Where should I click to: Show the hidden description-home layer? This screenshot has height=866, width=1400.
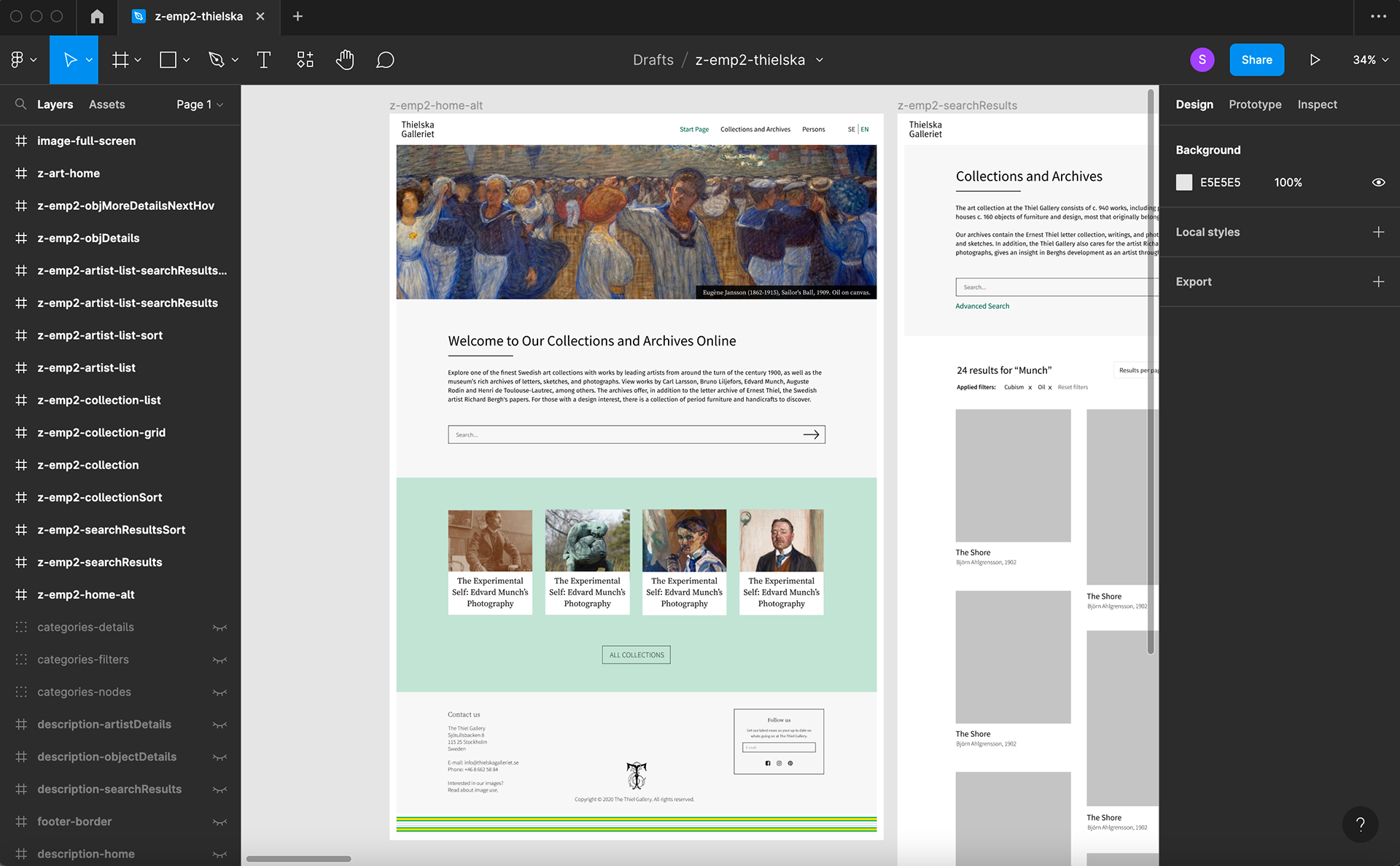[219, 854]
